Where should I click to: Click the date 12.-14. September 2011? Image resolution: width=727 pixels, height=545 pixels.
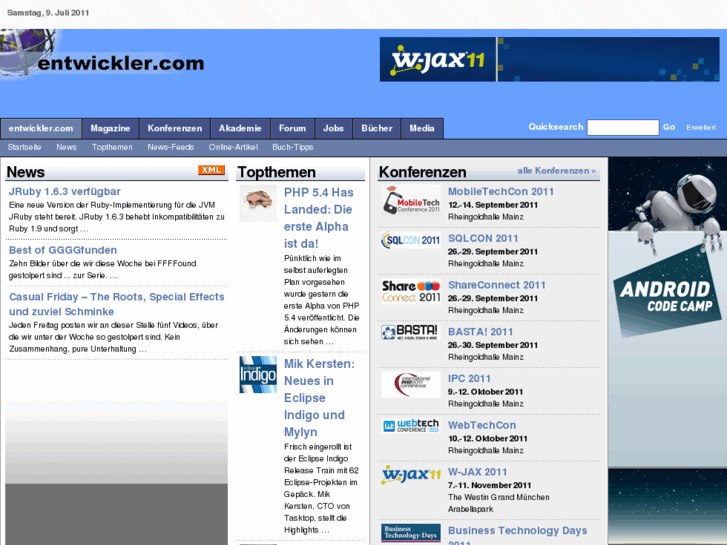493,205
